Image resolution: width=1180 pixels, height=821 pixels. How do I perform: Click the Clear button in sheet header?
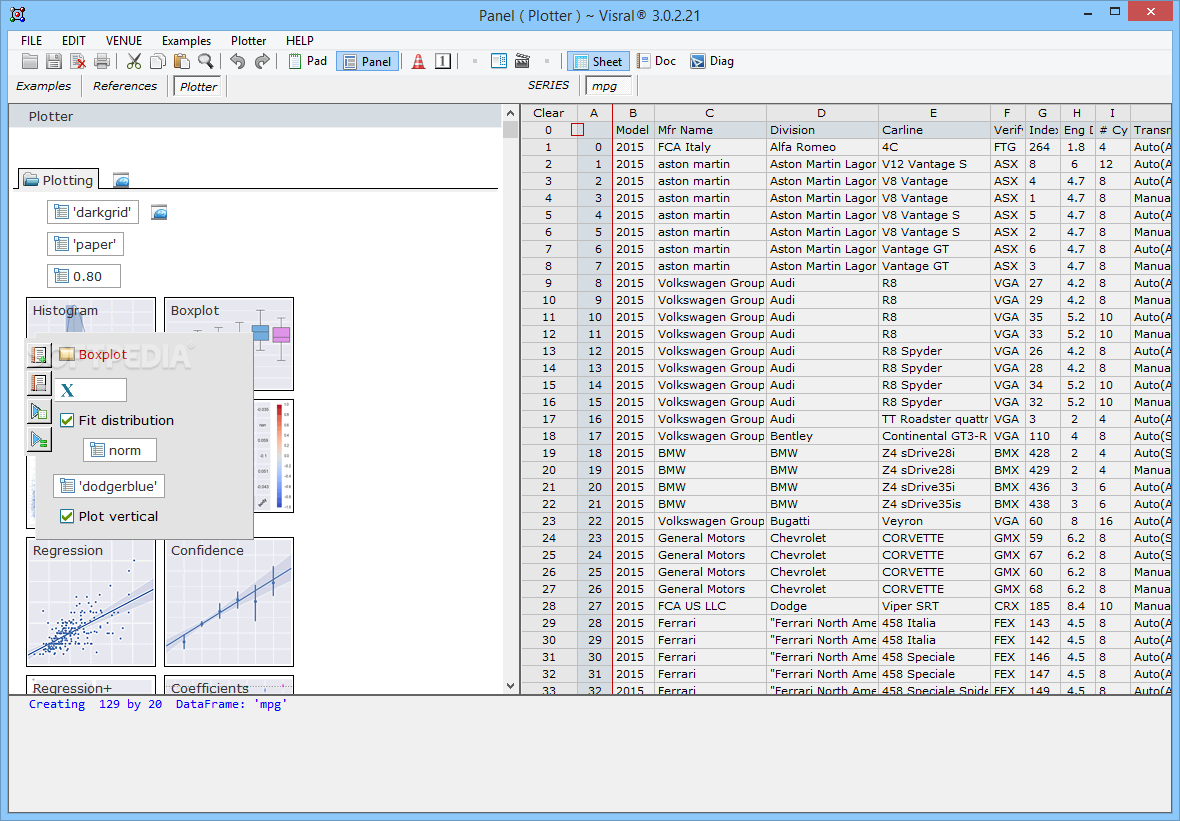tap(549, 113)
